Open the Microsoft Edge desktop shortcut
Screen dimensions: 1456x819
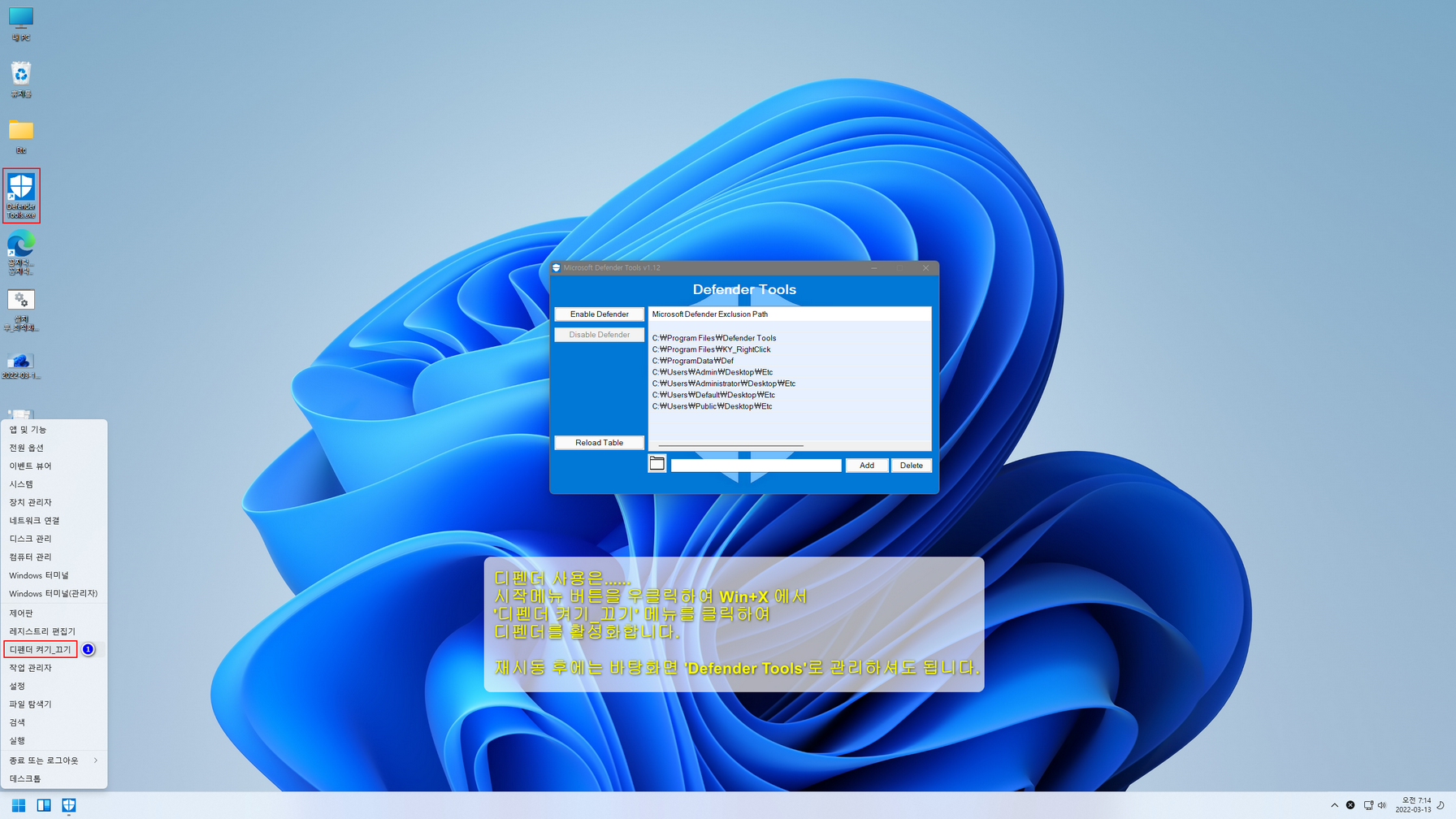point(20,253)
